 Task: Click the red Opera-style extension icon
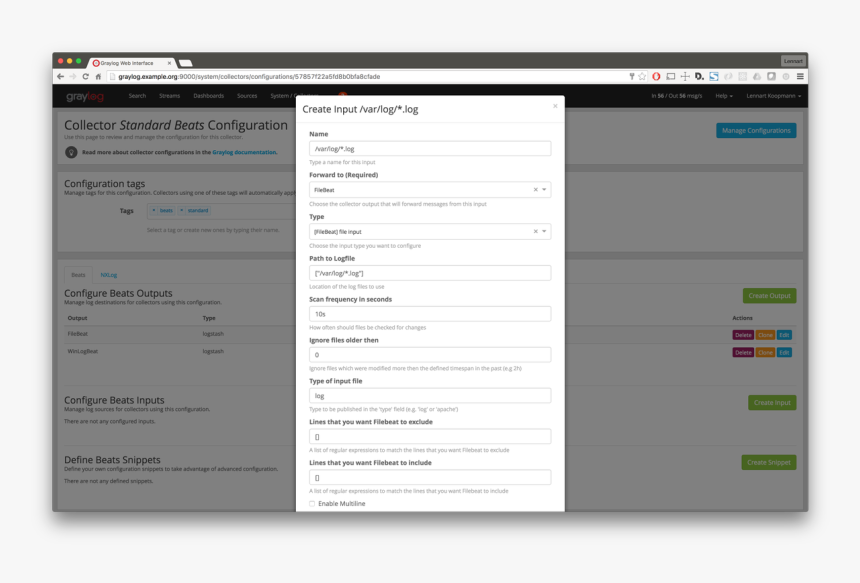click(656, 77)
